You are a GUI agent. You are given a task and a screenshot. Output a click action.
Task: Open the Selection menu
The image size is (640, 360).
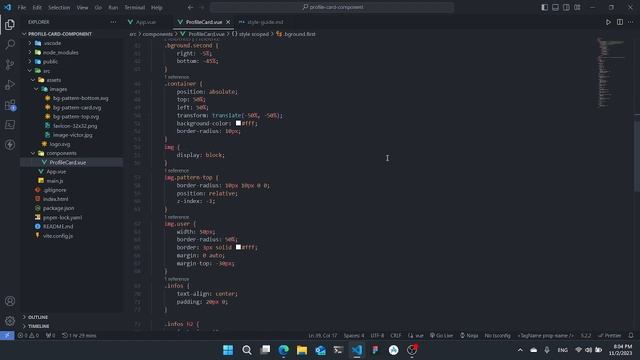59,7
